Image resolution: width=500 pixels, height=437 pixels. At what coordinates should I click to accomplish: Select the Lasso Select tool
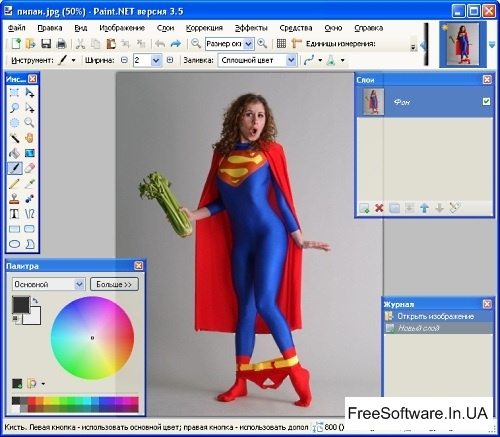pos(14,108)
